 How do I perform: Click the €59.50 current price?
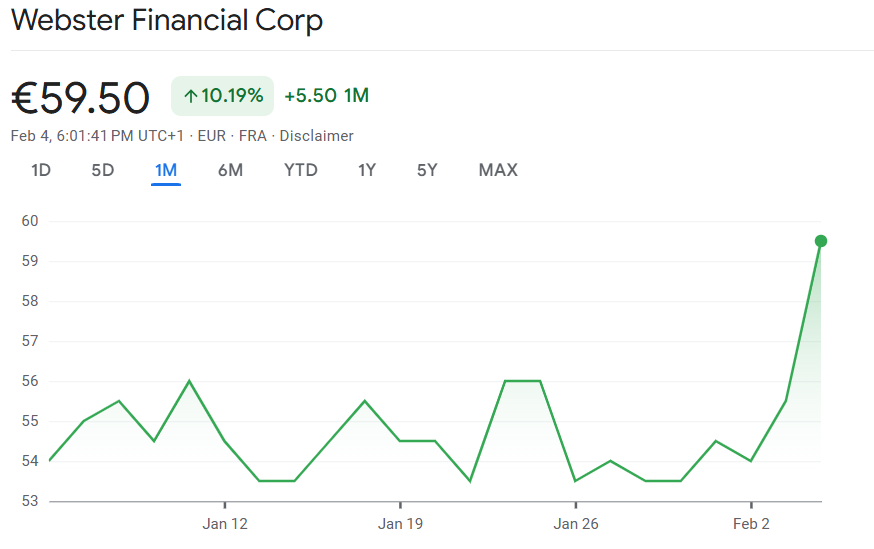(80, 97)
